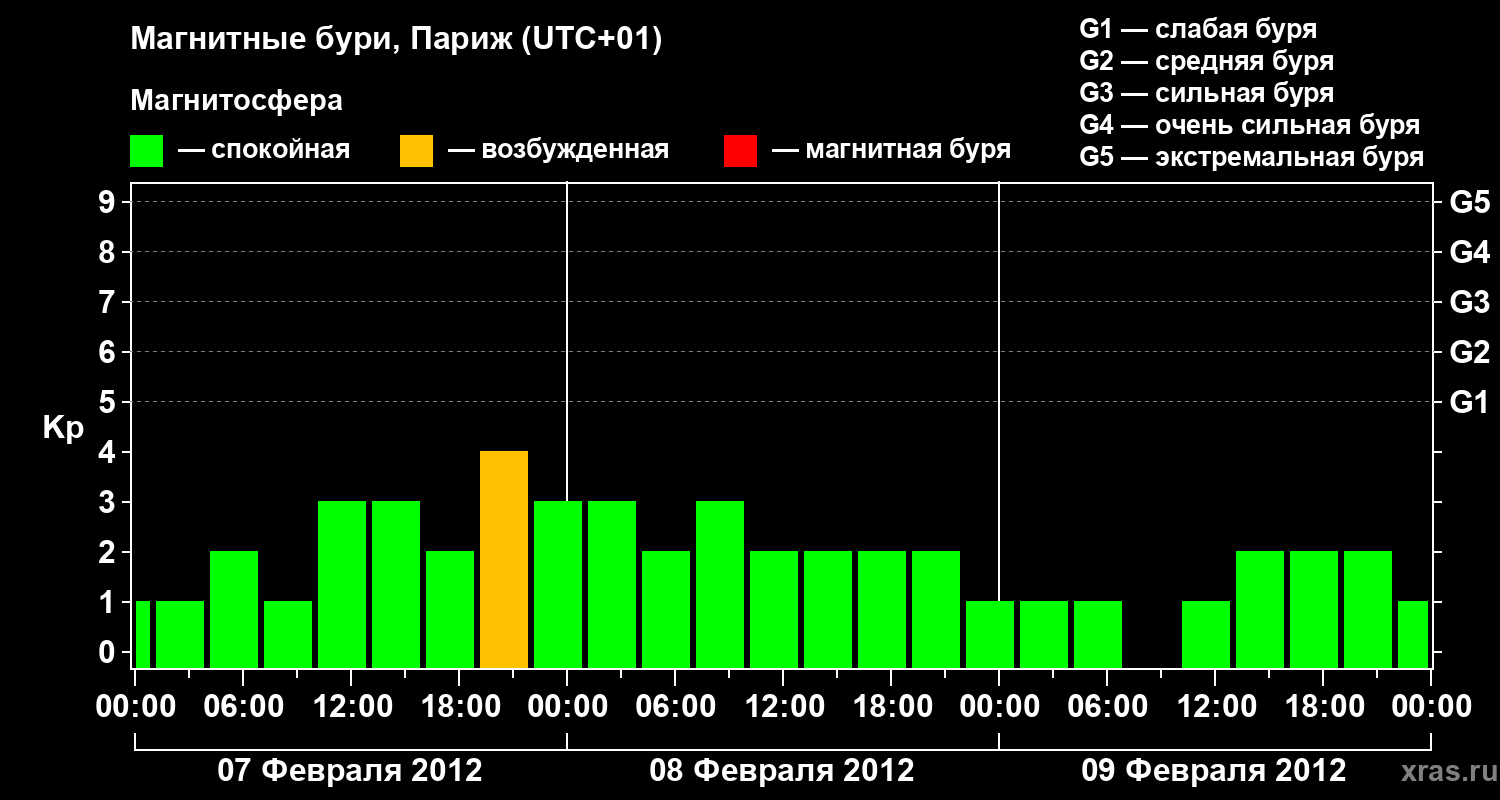Screen dimensions: 1500x800
Task: Click 'G5 — экстремальная буря' legend line
Action: (1252, 157)
